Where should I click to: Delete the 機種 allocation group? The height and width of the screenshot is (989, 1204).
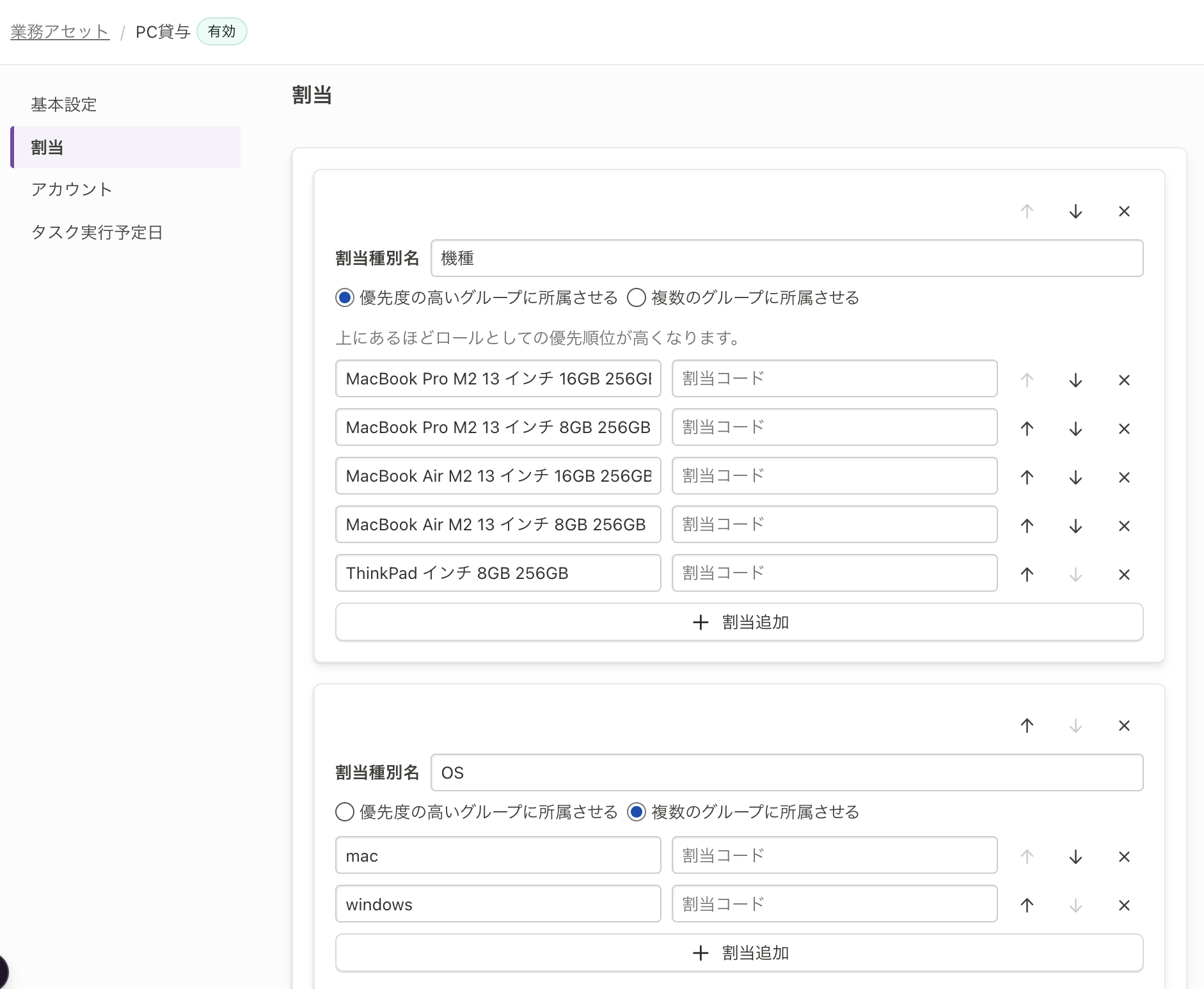[1124, 212]
